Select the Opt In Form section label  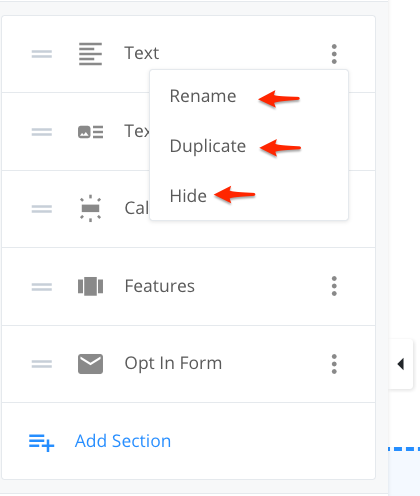pyautogui.click(x=173, y=363)
